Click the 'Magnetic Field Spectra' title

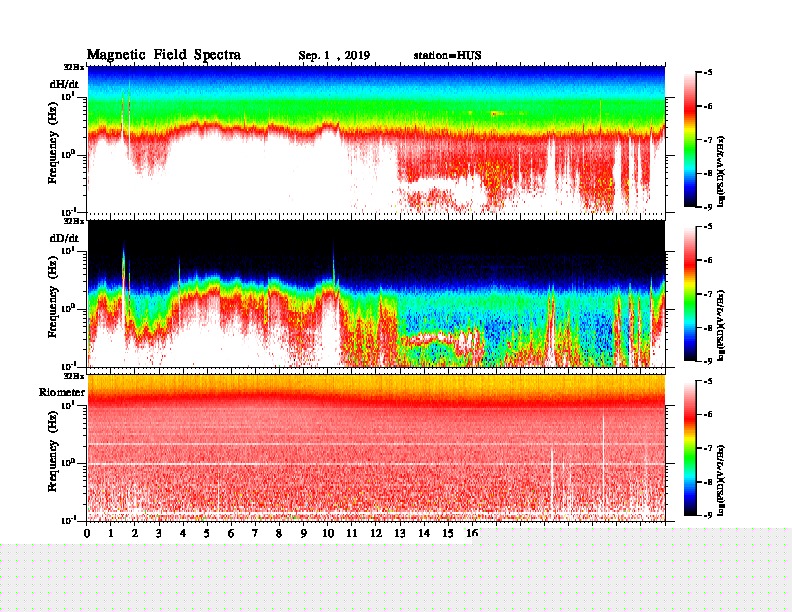coord(164,55)
